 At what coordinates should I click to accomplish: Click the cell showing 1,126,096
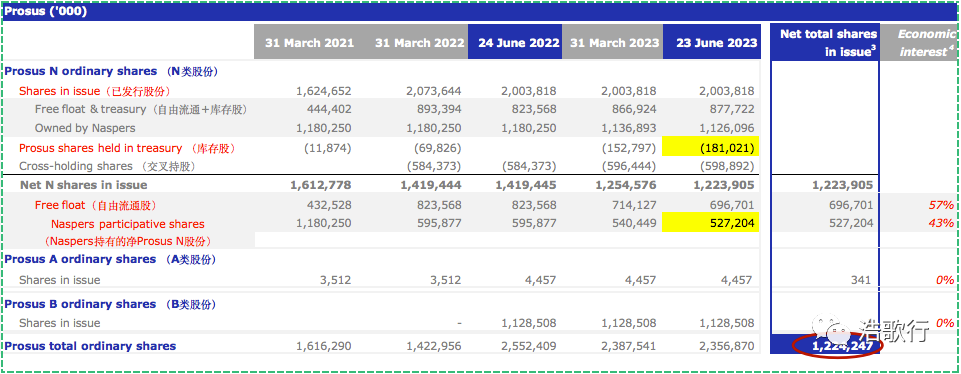(x=726, y=128)
